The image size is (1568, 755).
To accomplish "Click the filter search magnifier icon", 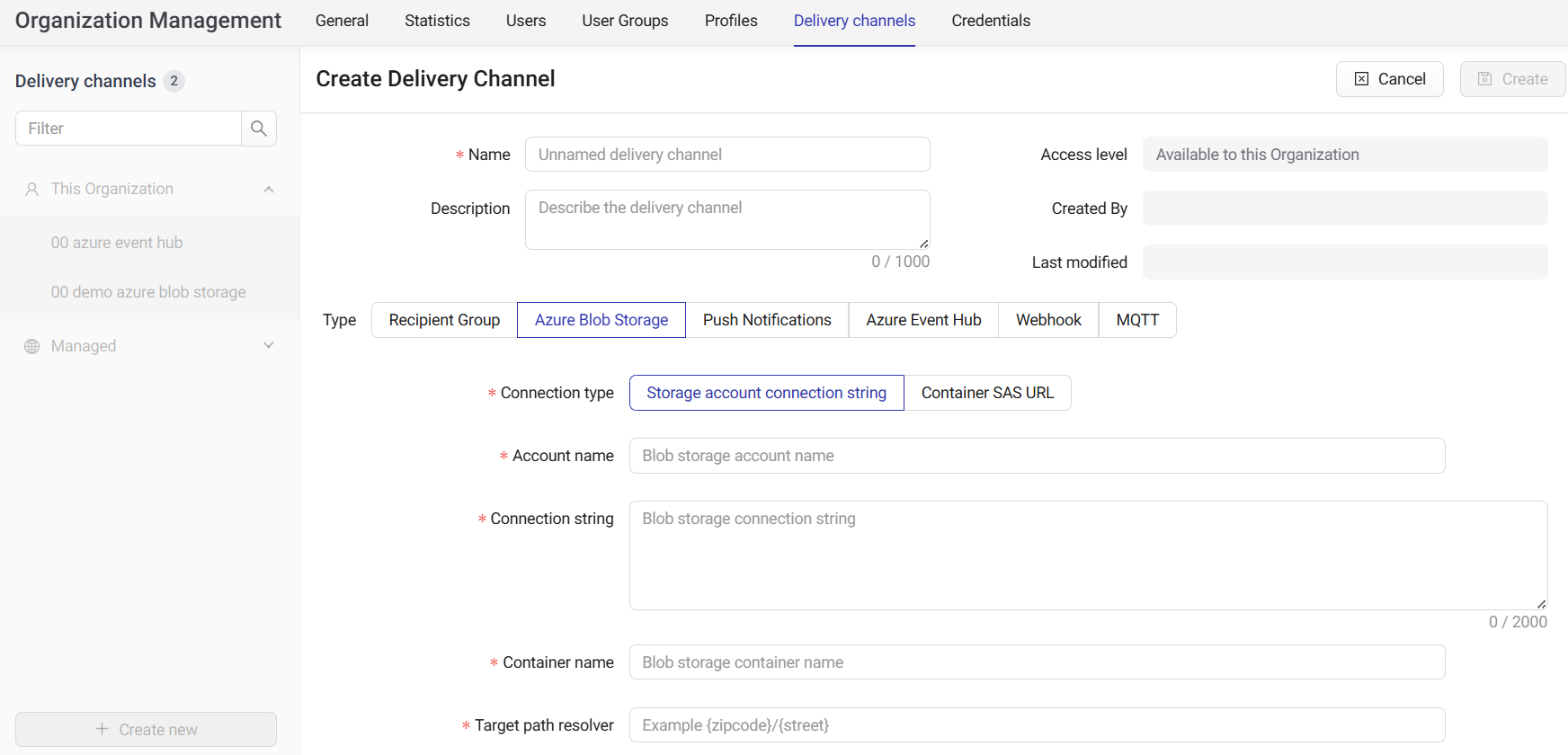I will point(258,129).
